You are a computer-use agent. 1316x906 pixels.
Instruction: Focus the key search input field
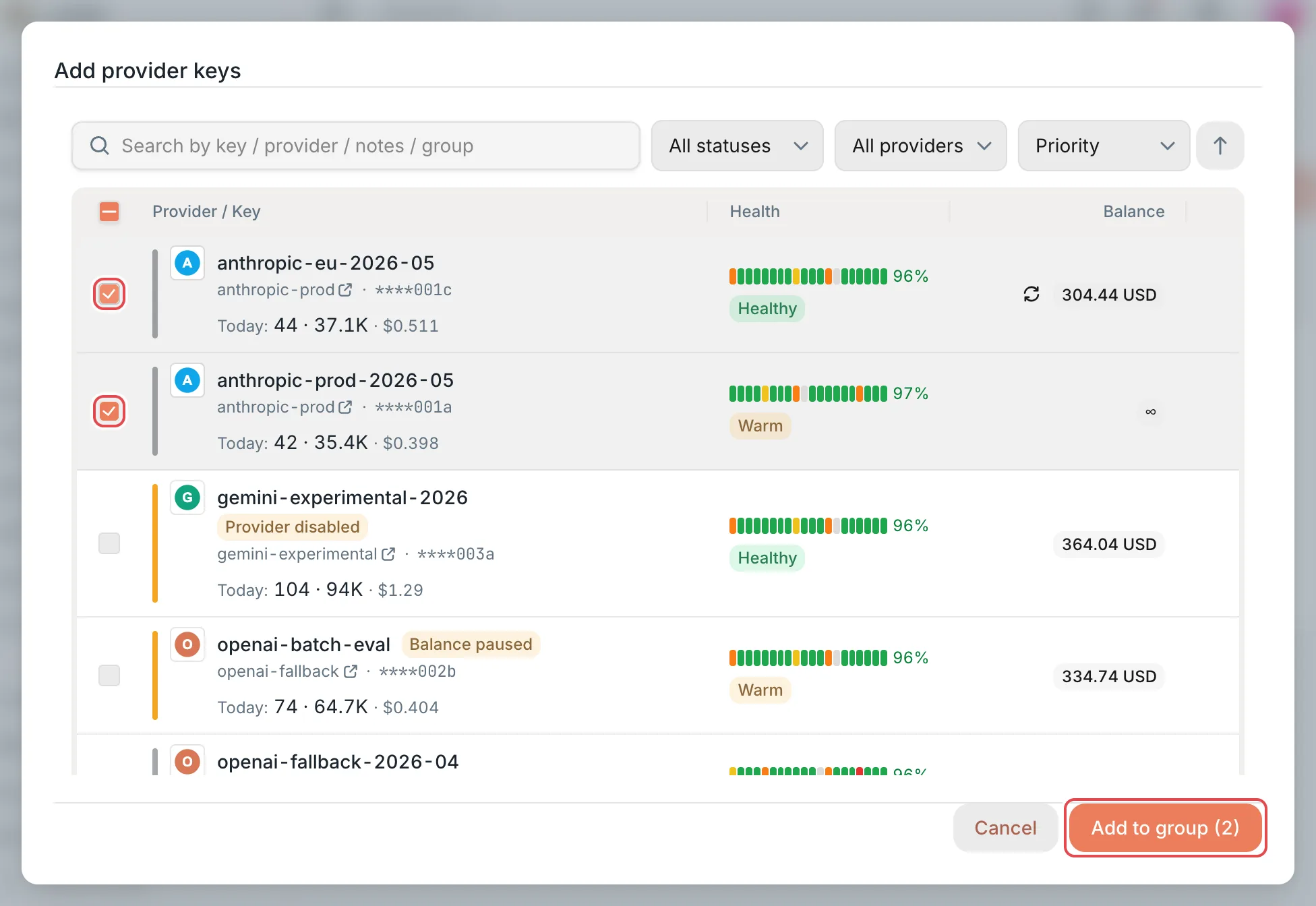point(356,146)
